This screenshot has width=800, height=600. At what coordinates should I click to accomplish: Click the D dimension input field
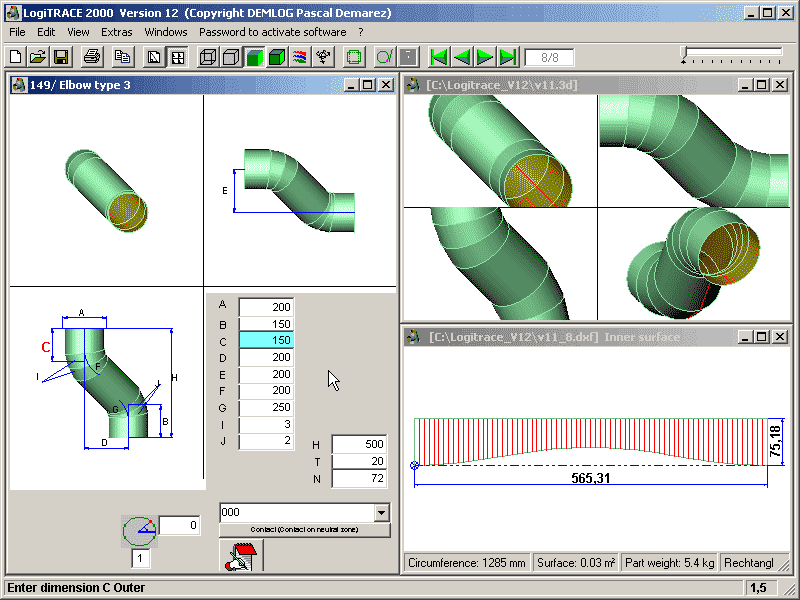(x=266, y=357)
